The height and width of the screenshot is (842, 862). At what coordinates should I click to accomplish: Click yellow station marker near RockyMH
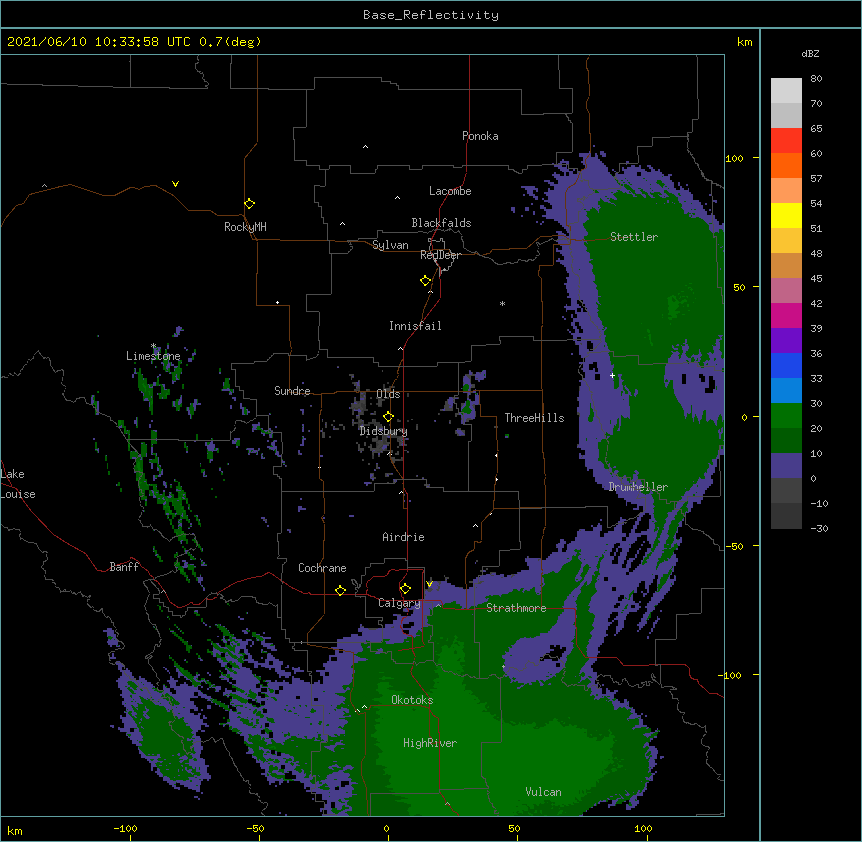[250, 204]
